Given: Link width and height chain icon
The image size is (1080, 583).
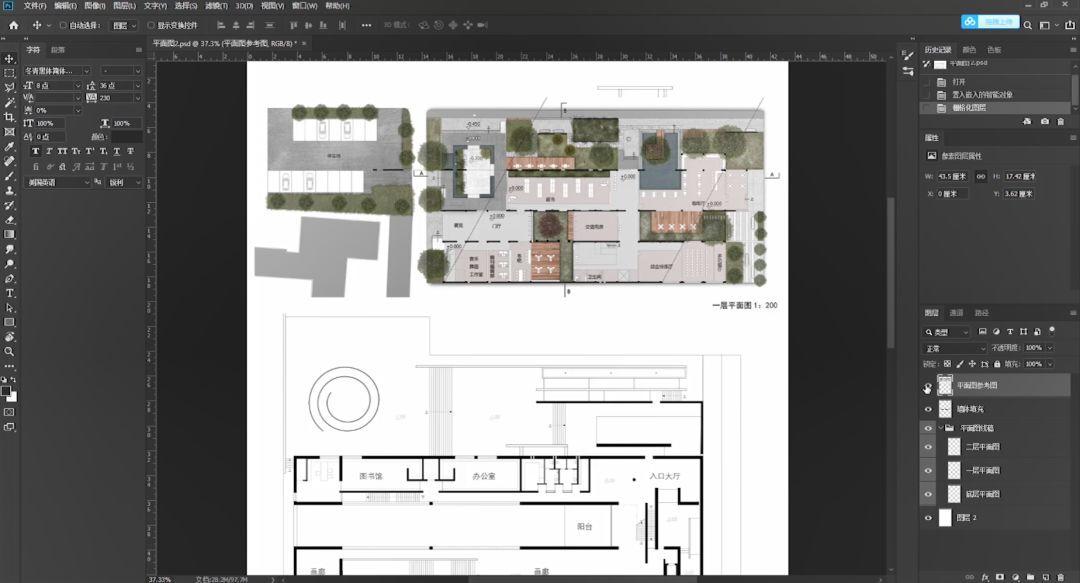Looking at the screenshot, I should [981, 176].
